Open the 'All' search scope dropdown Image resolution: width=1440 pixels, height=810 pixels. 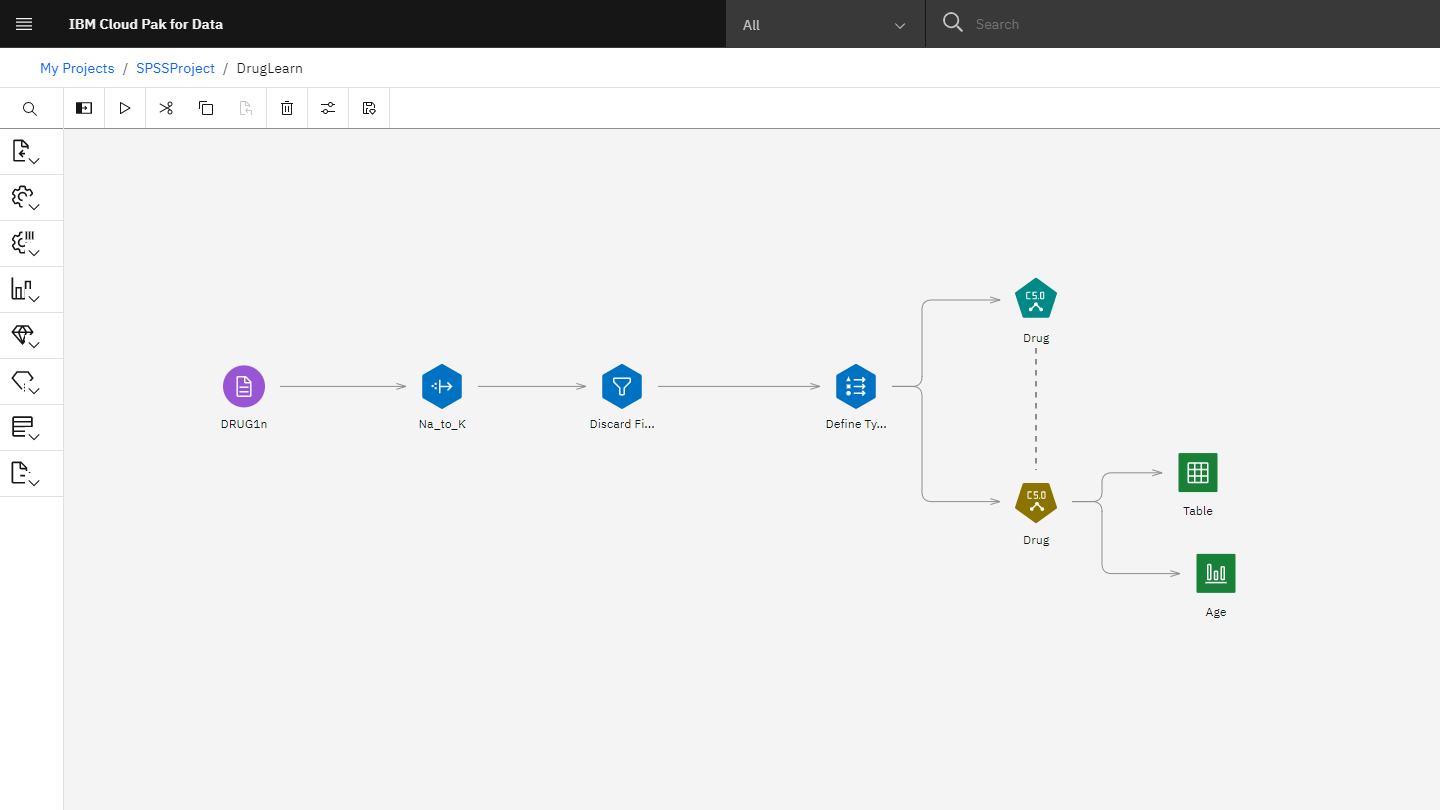[824, 25]
